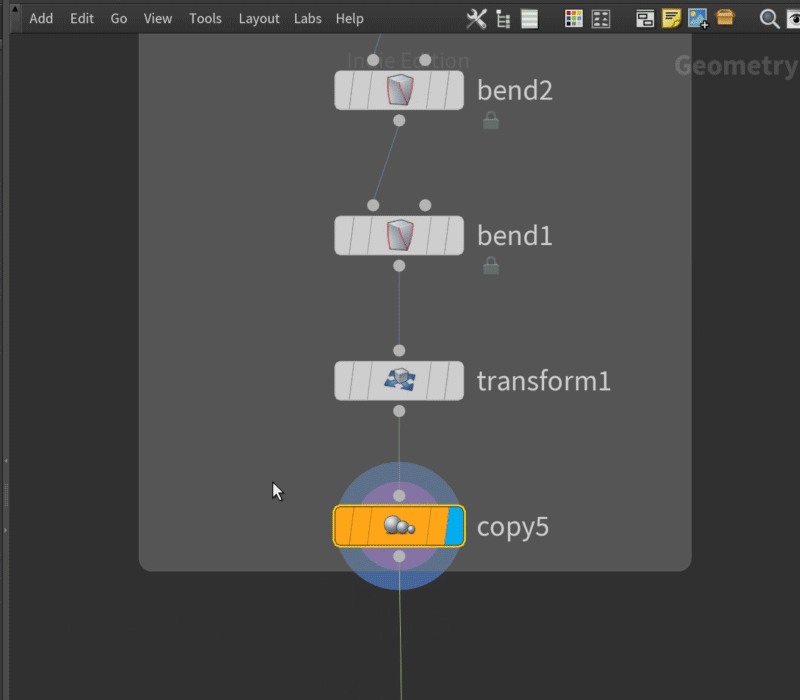Toggle the lock flag on copy5
This screenshot has height=700, width=800.
click(360, 526)
